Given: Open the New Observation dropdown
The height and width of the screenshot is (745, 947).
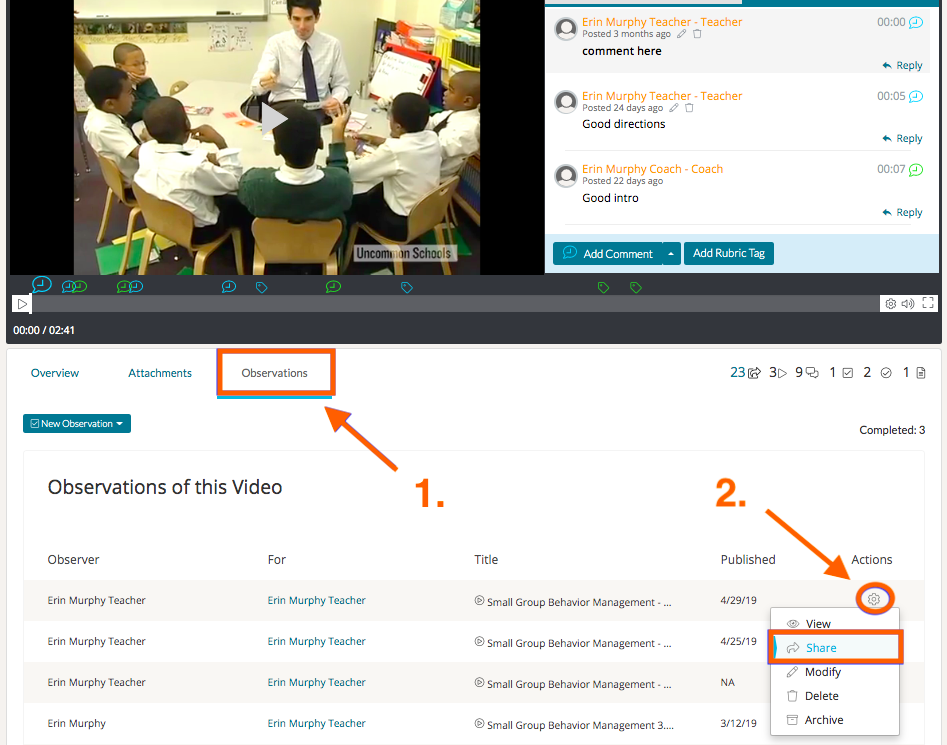Looking at the screenshot, I should (77, 424).
